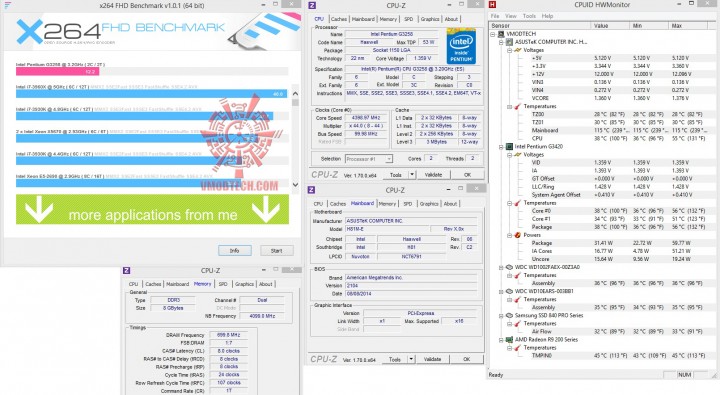Switch to the Caches tab in the CPU-Z CPU window
The image size is (720, 395).
[339, 19]
